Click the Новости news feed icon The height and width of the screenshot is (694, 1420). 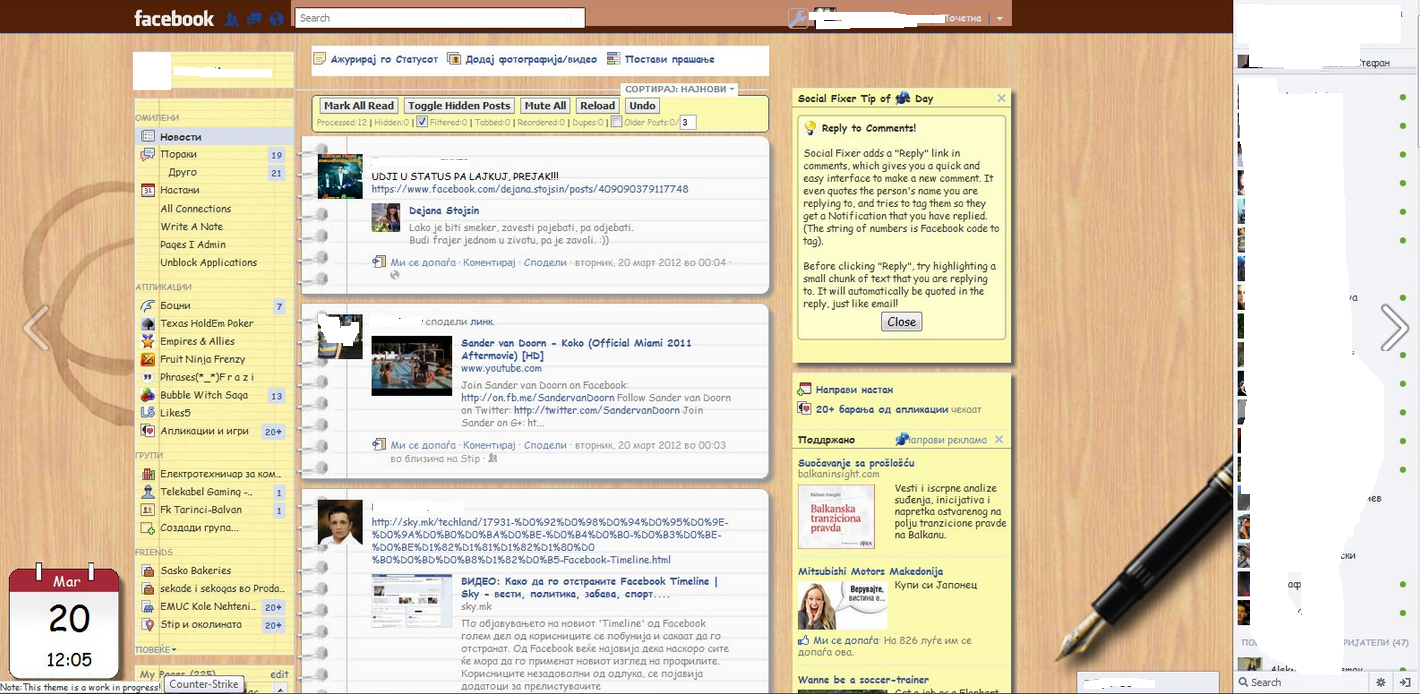pyautogui.click(x=148, y=136)
